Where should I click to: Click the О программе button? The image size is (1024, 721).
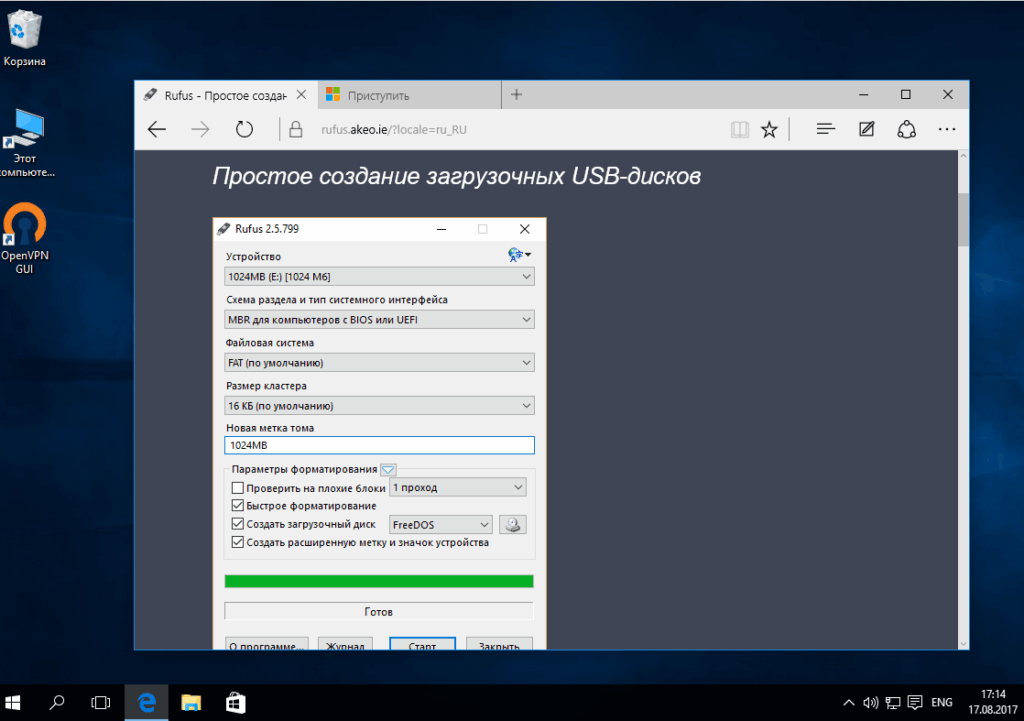[266, 644]
